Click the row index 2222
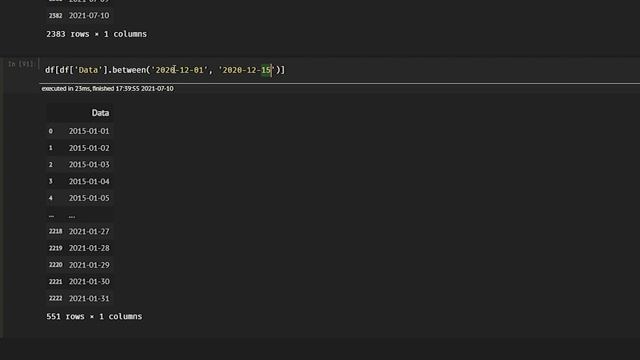Viewport: 640px width, 360px height. point(56,298)
